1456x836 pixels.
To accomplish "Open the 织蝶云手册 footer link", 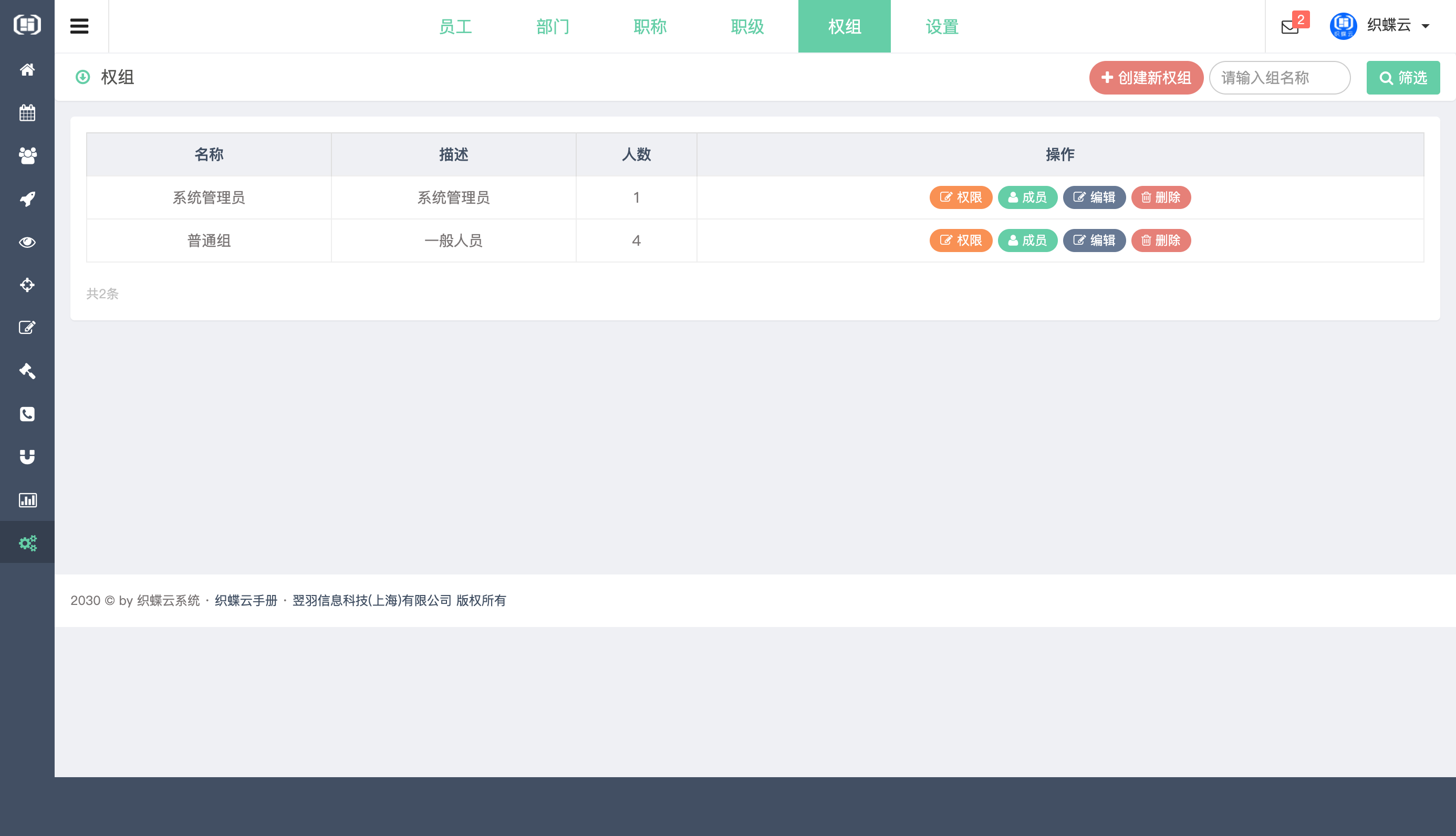I will [x=246, y=601].
